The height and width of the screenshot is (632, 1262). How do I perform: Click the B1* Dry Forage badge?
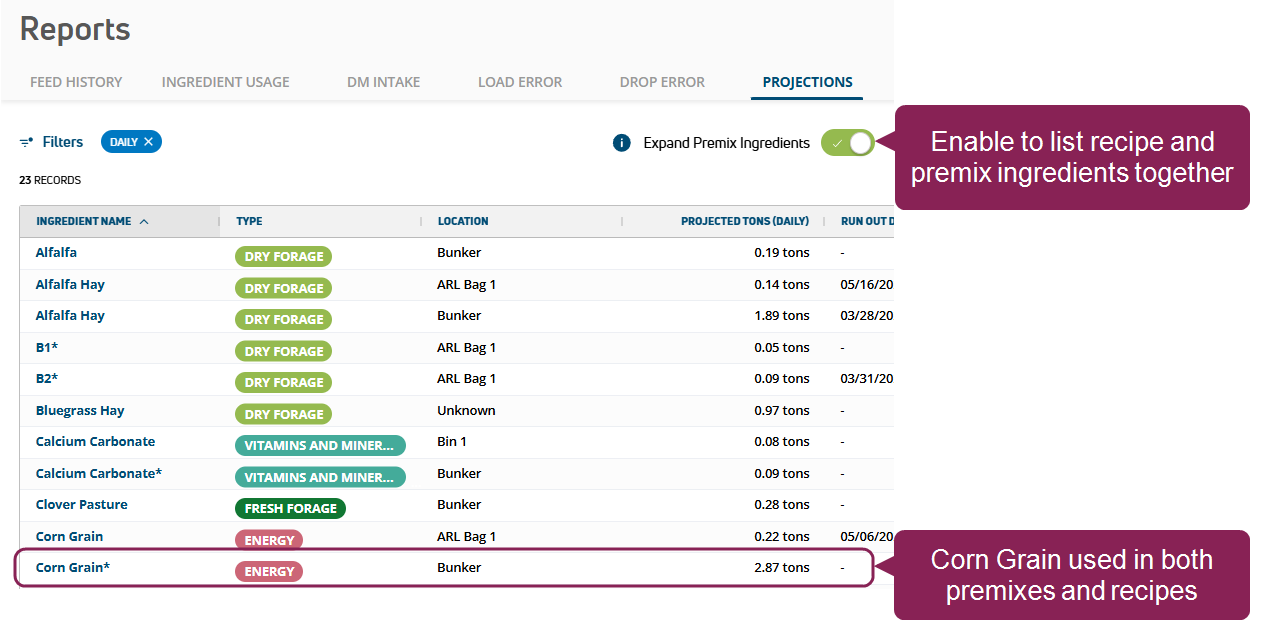(283, 351)
